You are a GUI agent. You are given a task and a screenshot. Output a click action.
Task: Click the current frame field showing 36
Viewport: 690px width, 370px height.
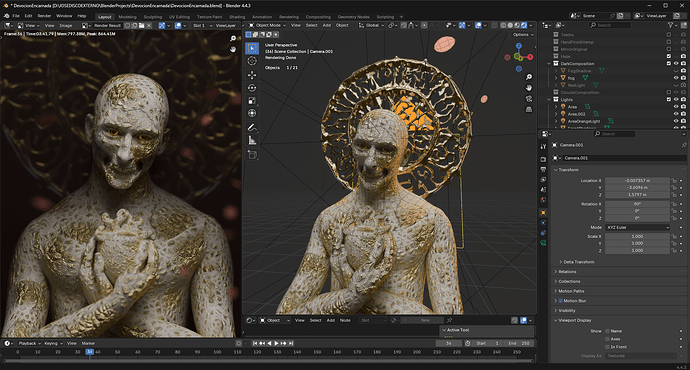[449, 343]
